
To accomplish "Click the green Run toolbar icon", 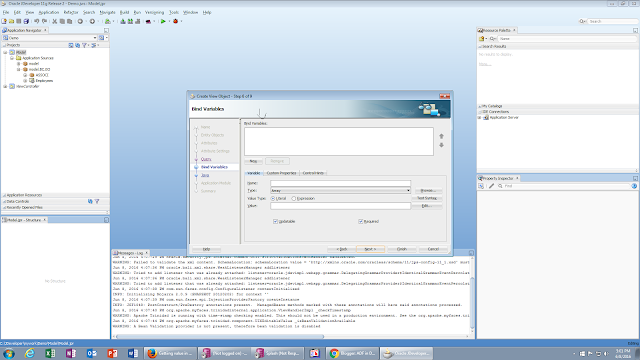I will [163, 21].
